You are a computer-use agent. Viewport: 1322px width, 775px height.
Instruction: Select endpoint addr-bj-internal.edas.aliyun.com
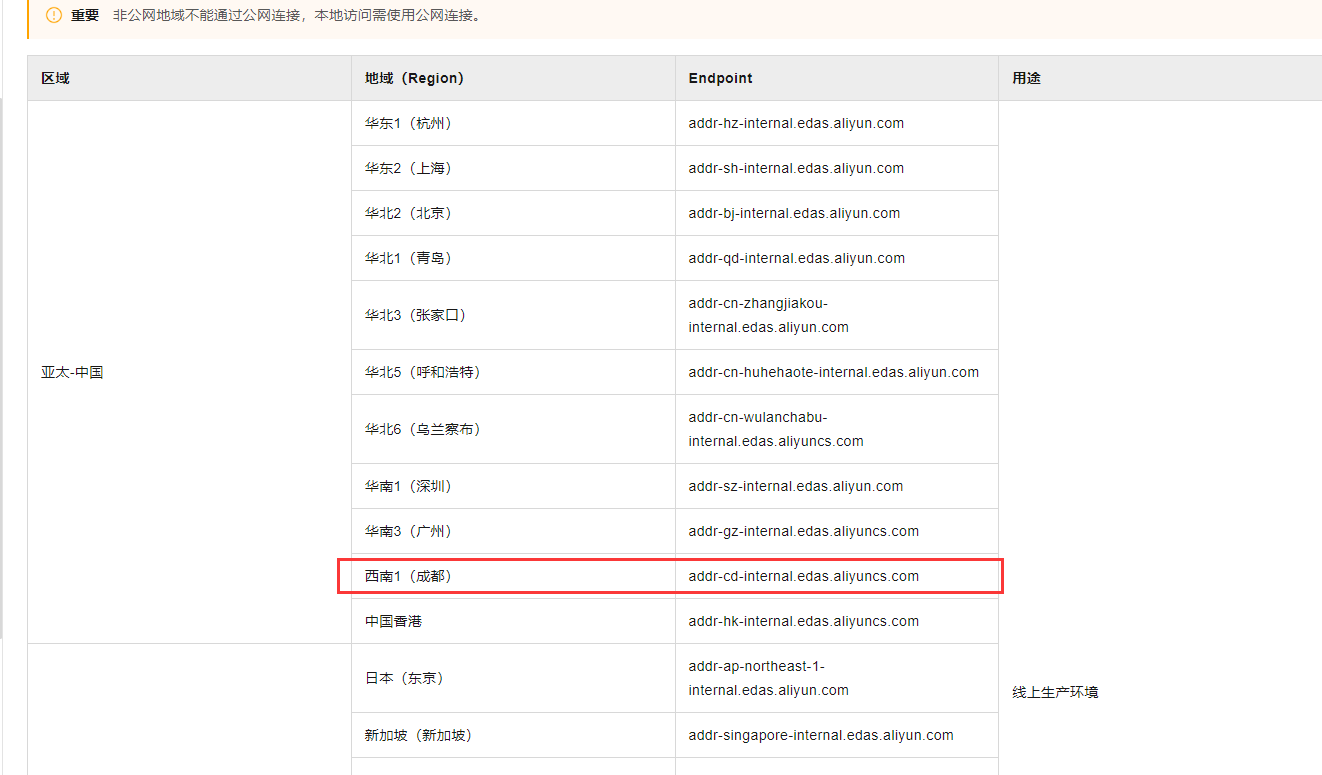click(794, 213)
